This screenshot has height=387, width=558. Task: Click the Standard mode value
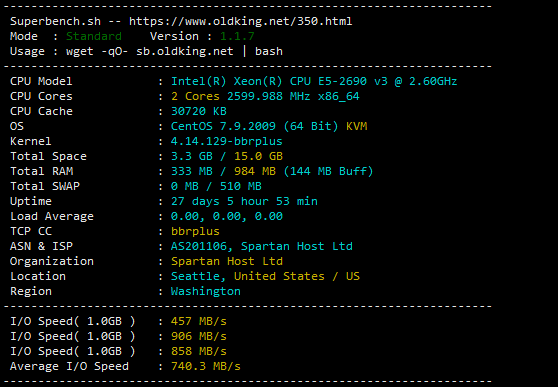(x=94, y=36)
